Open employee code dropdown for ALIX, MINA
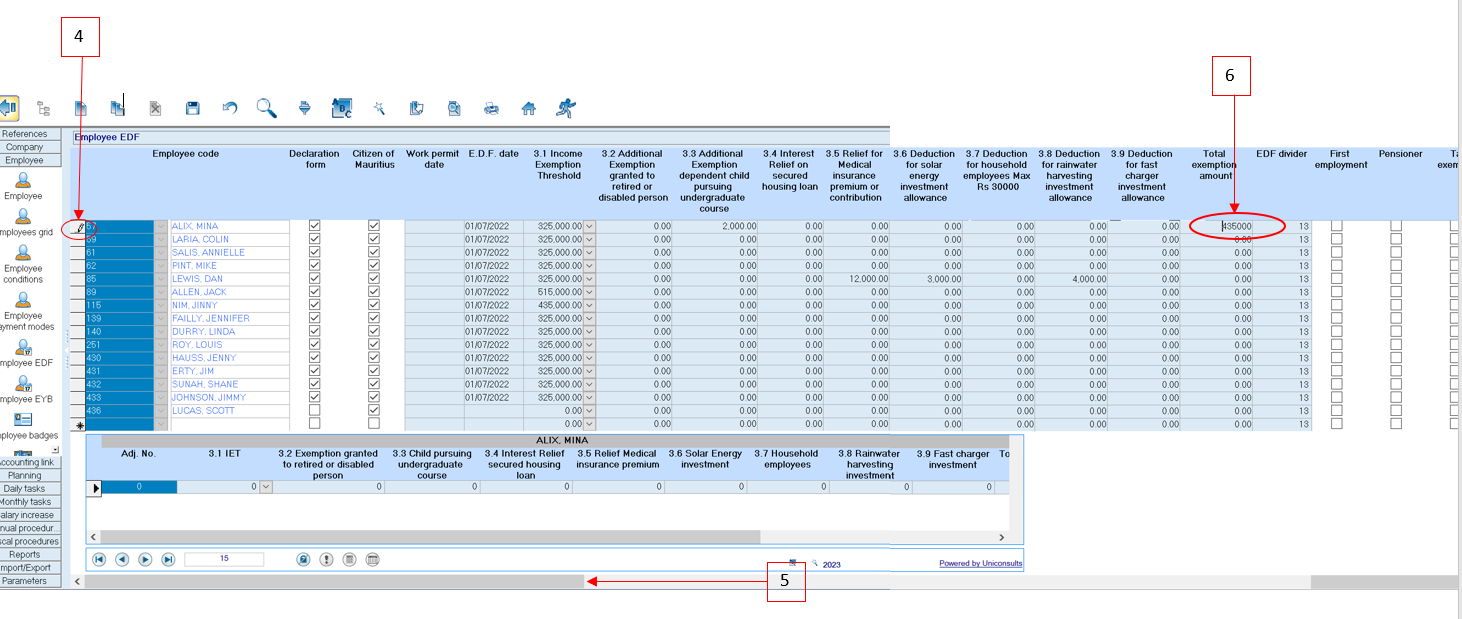The image size is (1462, 619). 161,226
